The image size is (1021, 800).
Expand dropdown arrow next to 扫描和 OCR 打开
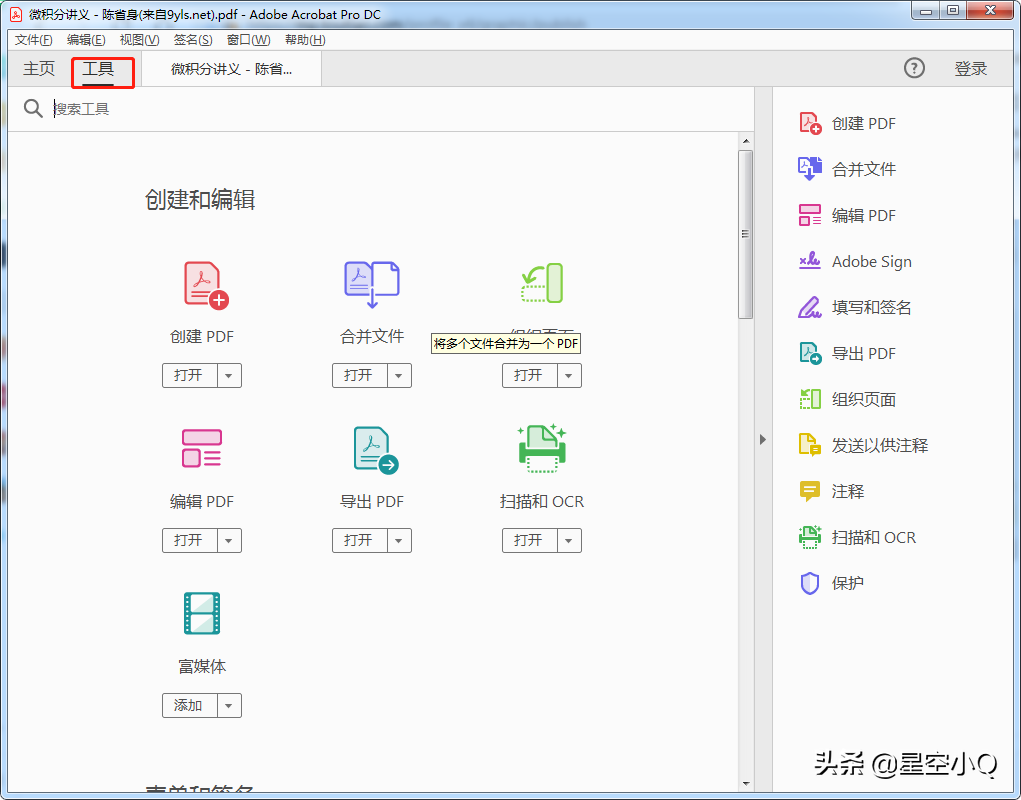tap(569, 540)
